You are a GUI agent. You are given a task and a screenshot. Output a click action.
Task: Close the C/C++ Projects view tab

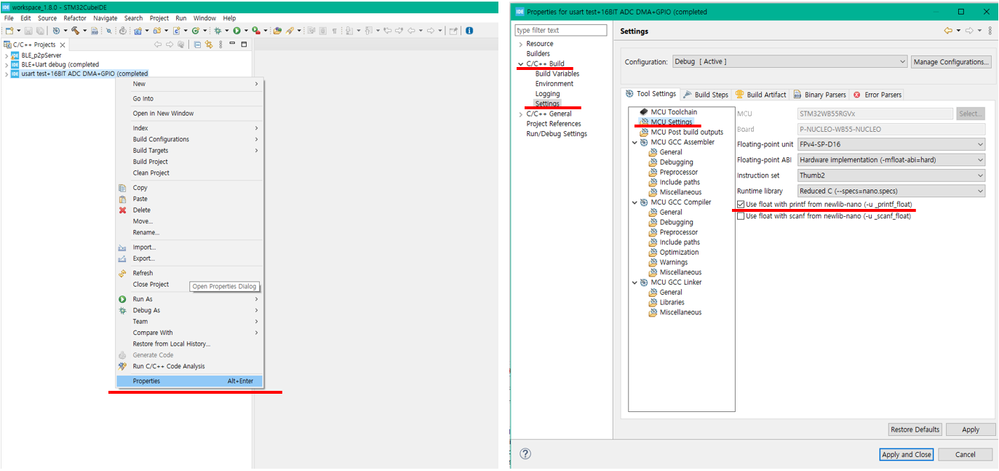click(62, 45)
